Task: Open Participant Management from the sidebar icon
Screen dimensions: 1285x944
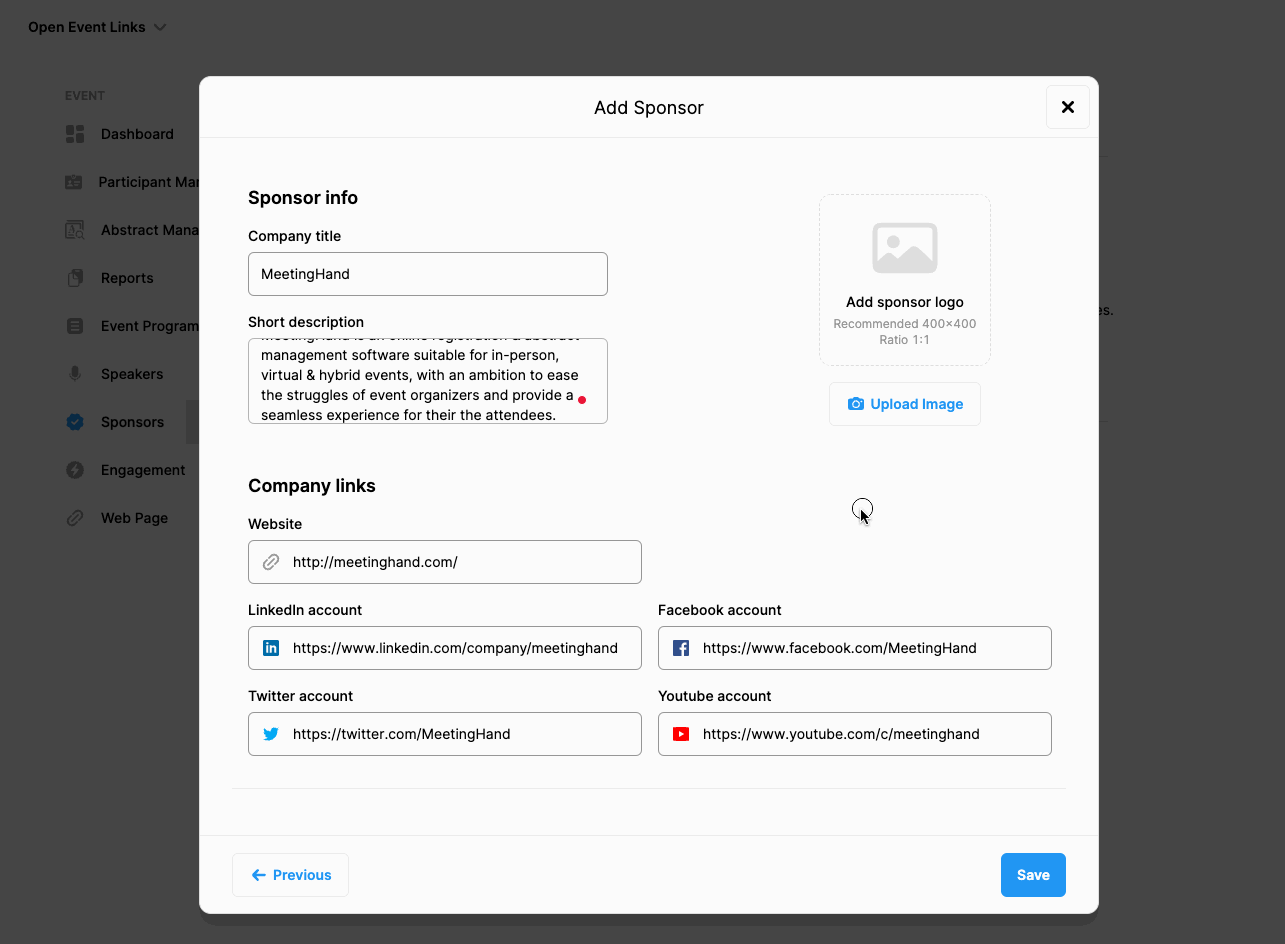Action: pos(74,181)
